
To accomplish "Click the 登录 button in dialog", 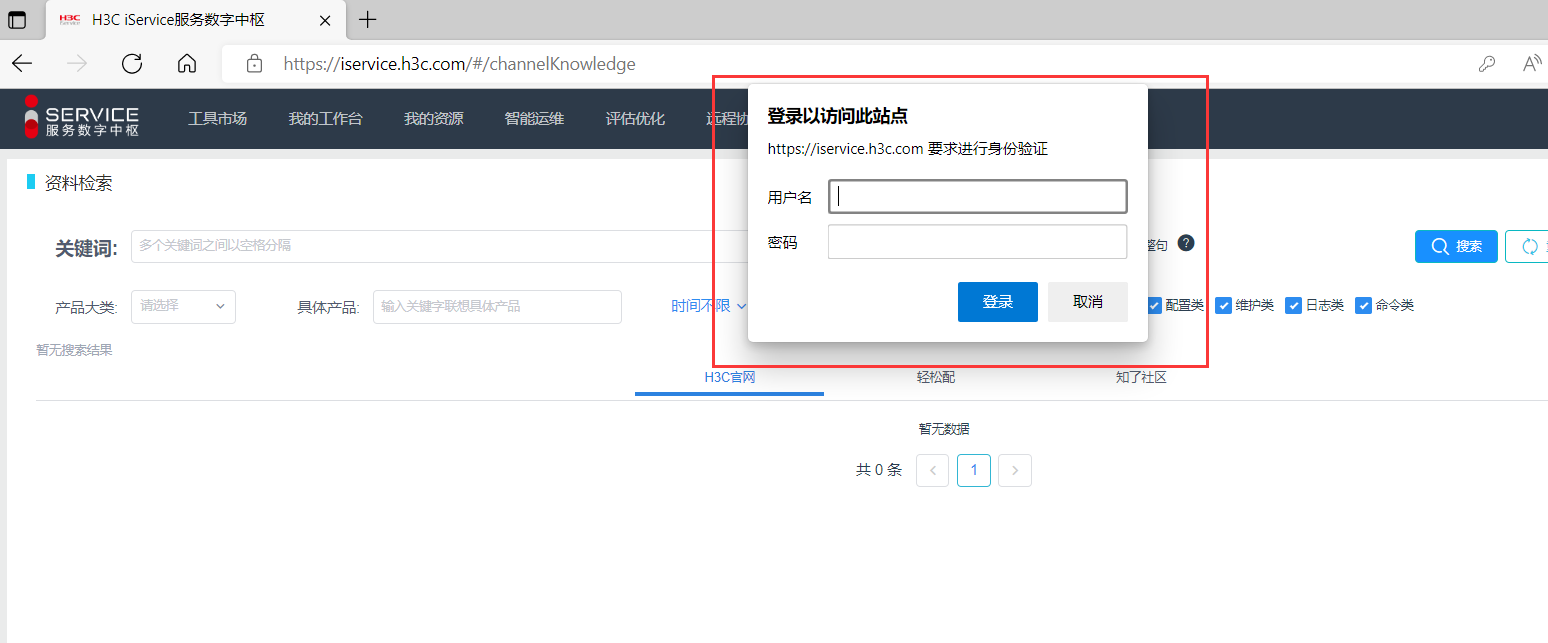I will pos(997,302).
